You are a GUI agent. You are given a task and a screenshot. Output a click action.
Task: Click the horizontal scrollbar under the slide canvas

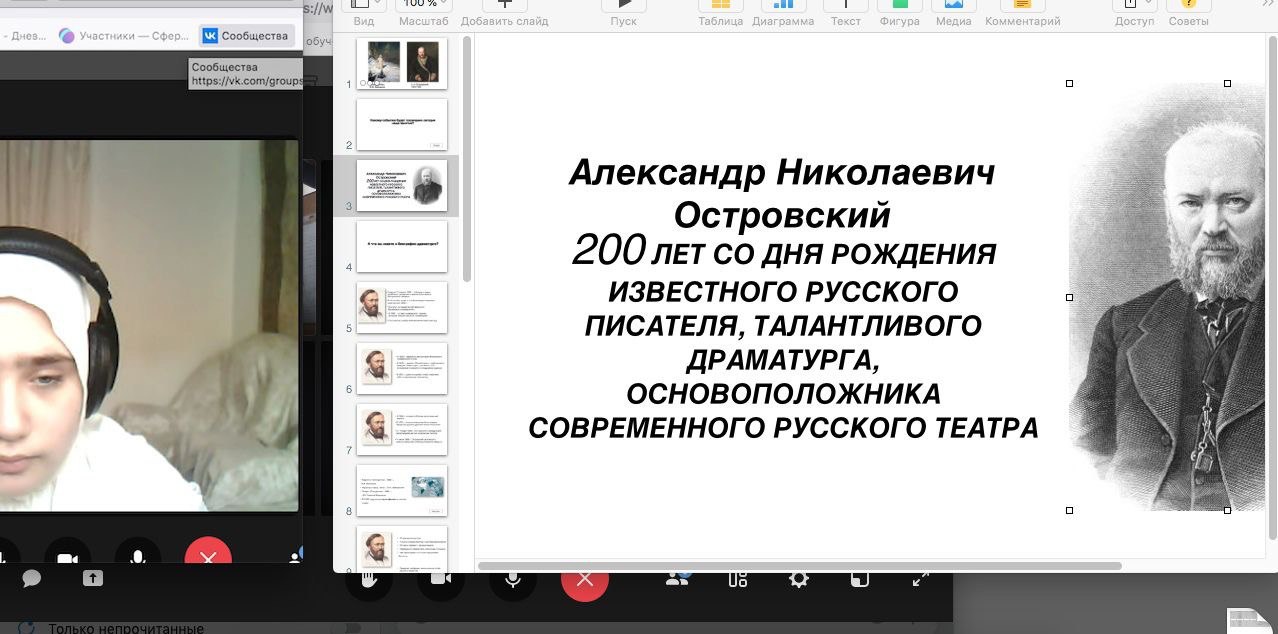pyautogui.click(x=800, y=566)
